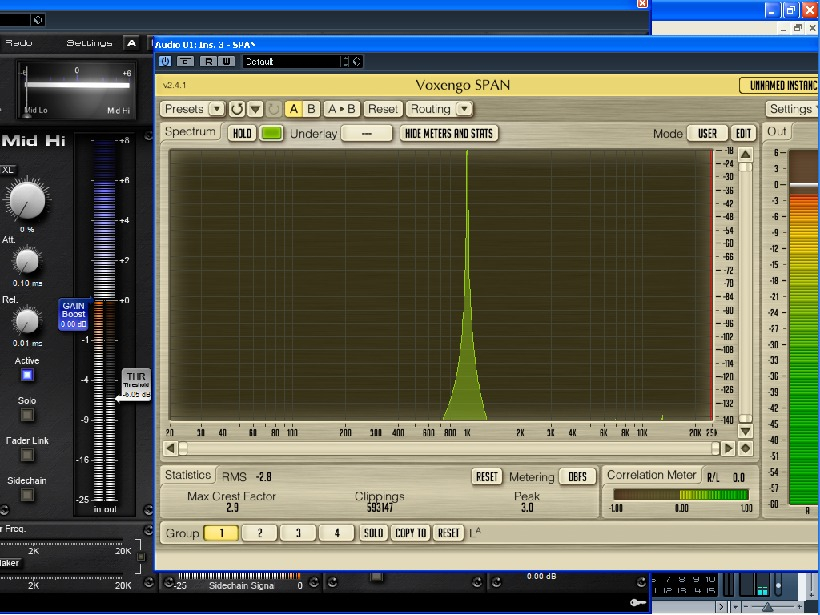Click the undo arrow icon in SPAN
820x615 pixels.
(237, 109)
